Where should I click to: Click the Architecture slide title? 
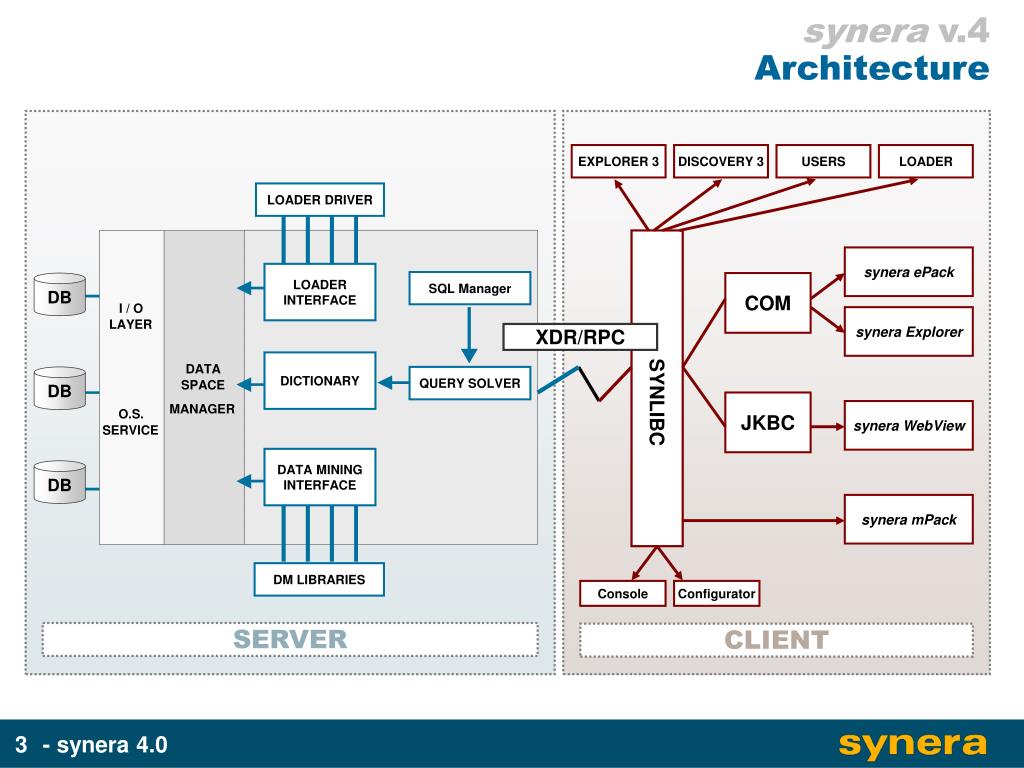872,68
